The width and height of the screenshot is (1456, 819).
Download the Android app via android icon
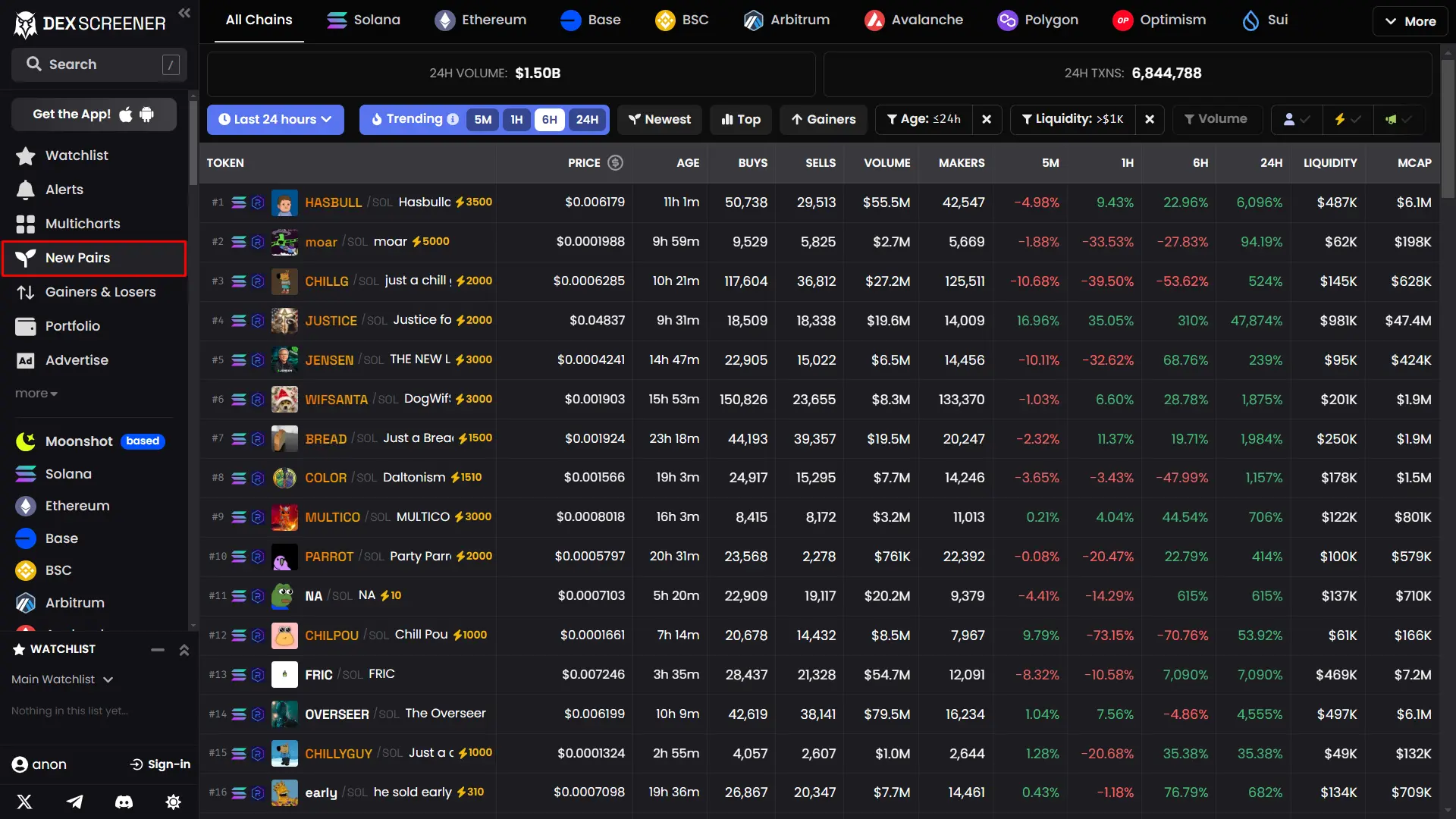[x=147, y=115]
